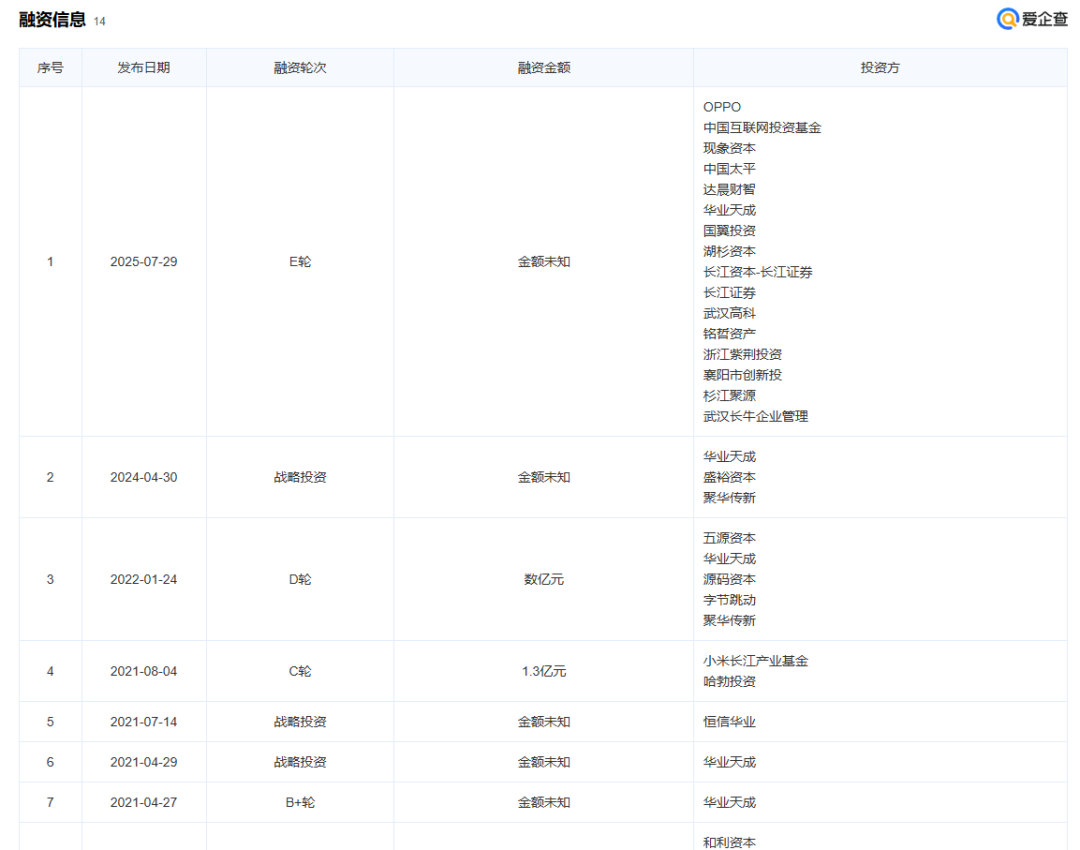Open investor 字节跳动
This screenshot has height=850, width=1080.
729,600
